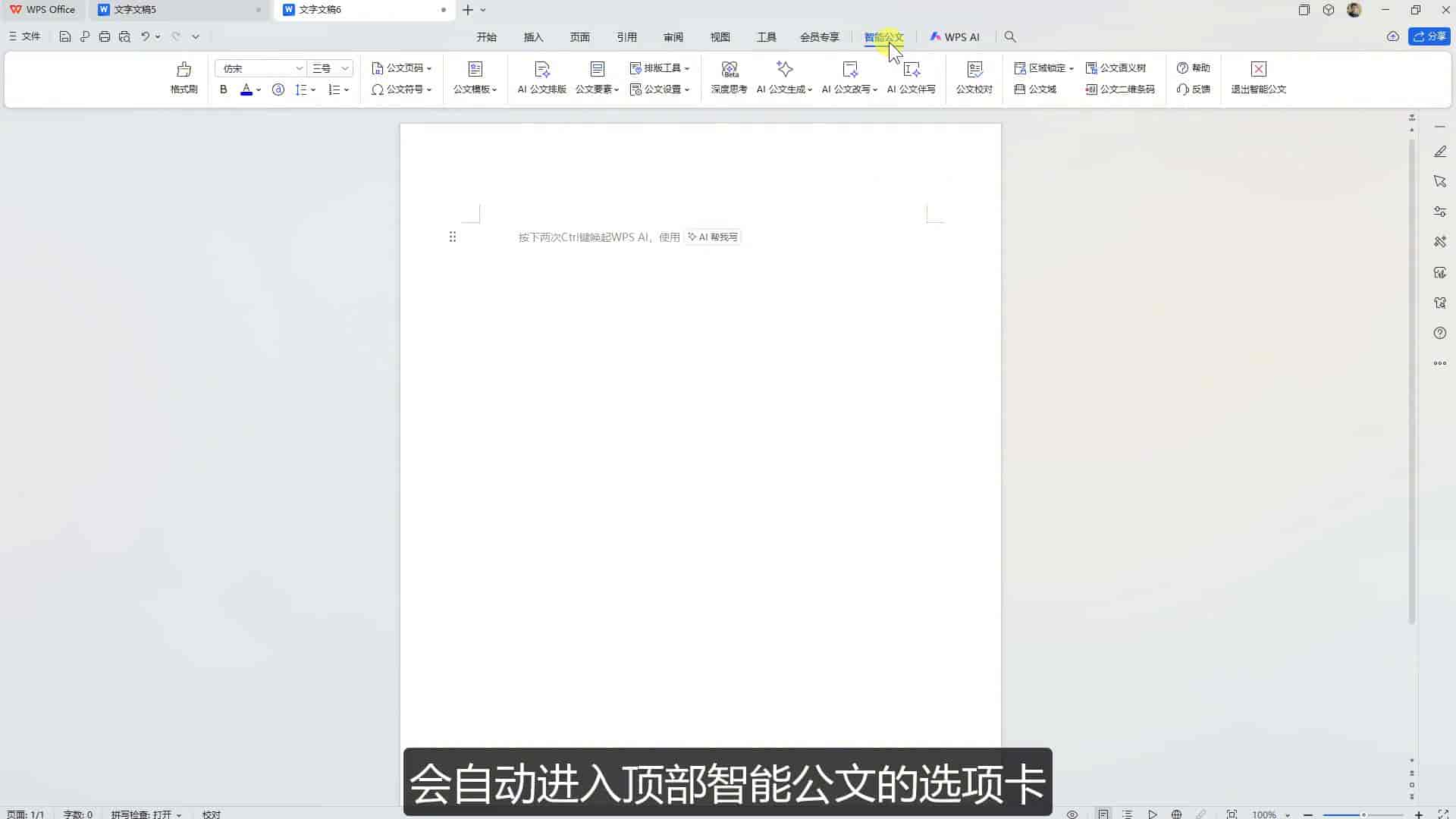
Task: Click the save icon in quick access toolbar
Action: click(x=65, y=36)
